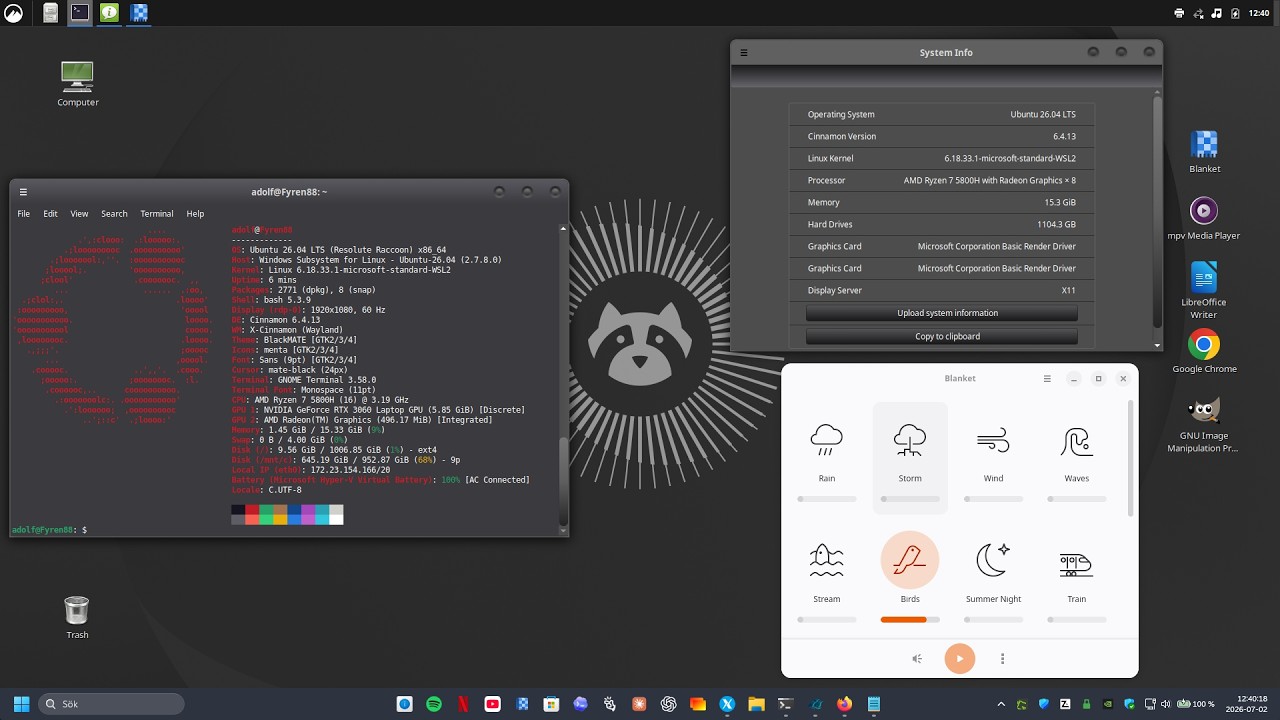This screenshot has height=720, width=1280.
Task: Open the terminal File menu
Action: pos(23,214)
